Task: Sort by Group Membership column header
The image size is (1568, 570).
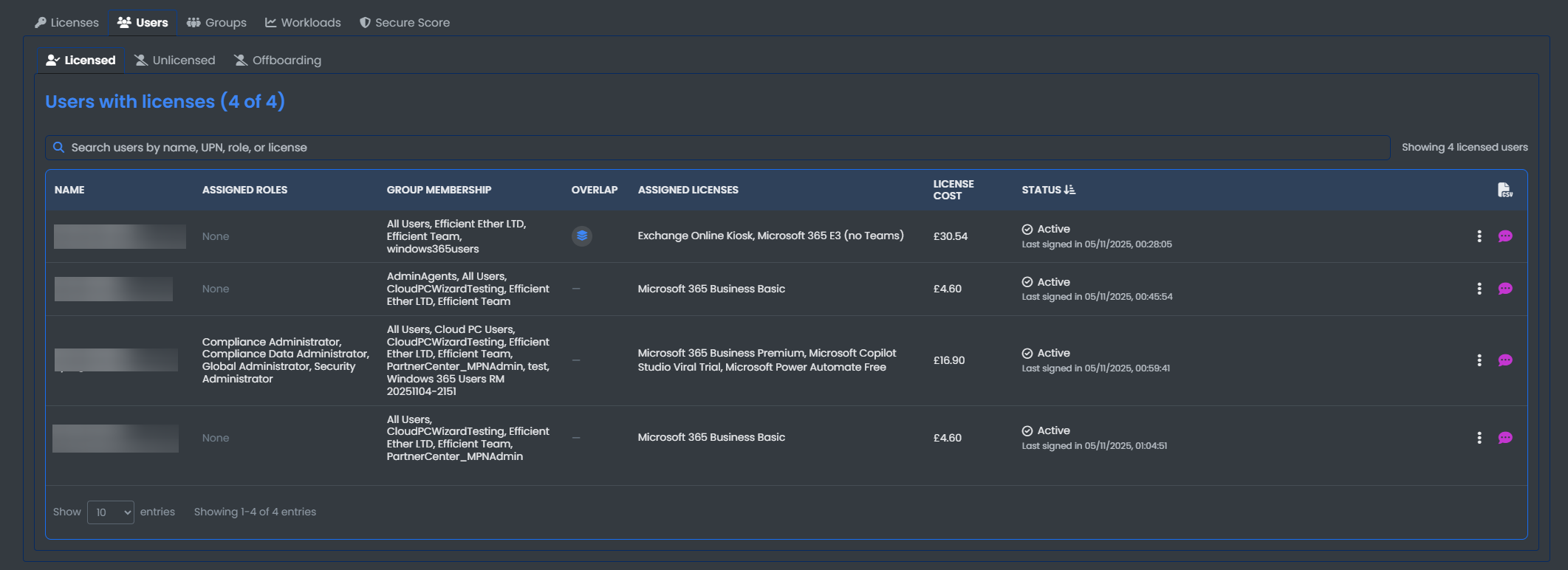Action: click(439, 190)
